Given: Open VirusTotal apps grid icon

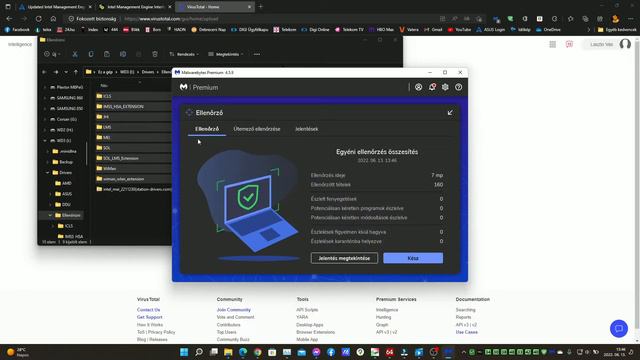Looking at the screenshot, I should click(x=552, y=44).
